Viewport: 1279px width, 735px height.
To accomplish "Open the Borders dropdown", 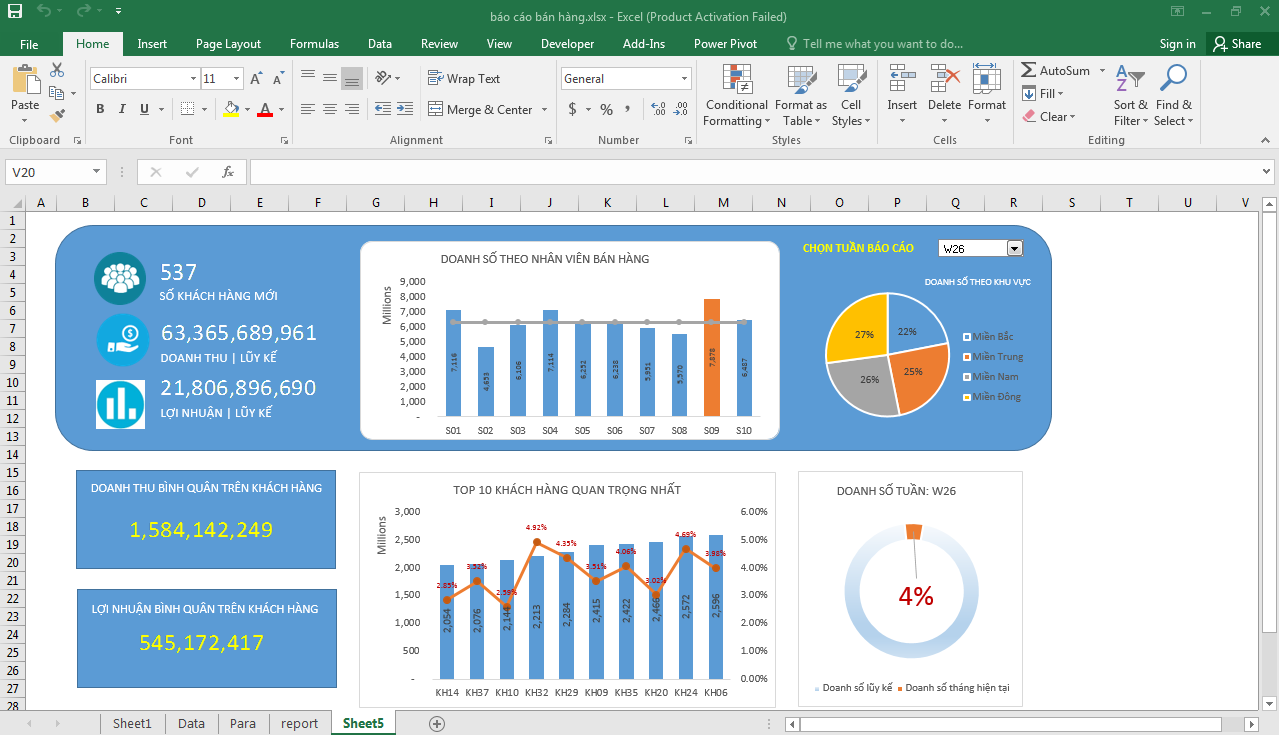I will click(x=205, y=109).
